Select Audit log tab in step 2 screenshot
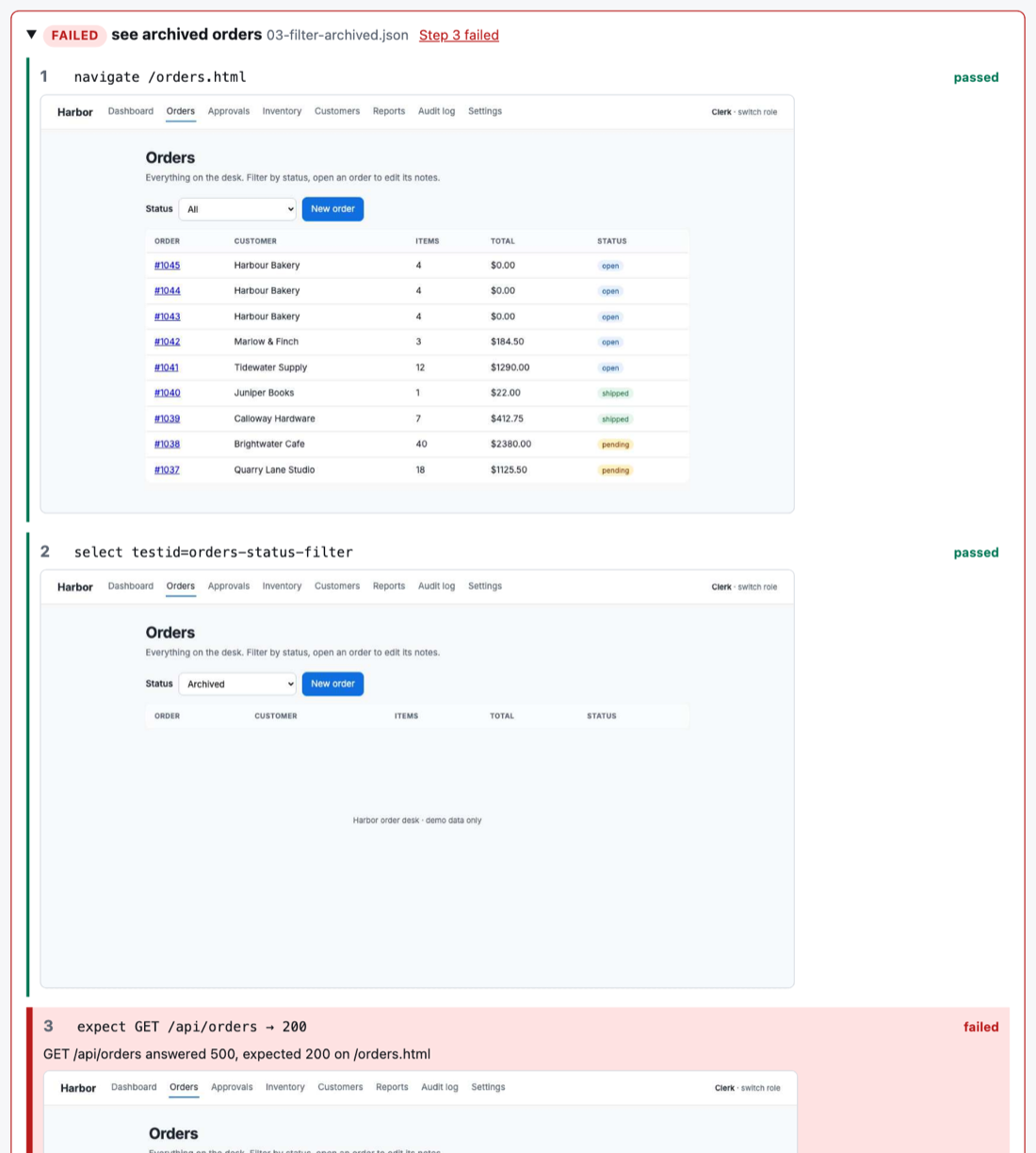This screenshot has height=1153, width=1036. [x=436, y=586]
